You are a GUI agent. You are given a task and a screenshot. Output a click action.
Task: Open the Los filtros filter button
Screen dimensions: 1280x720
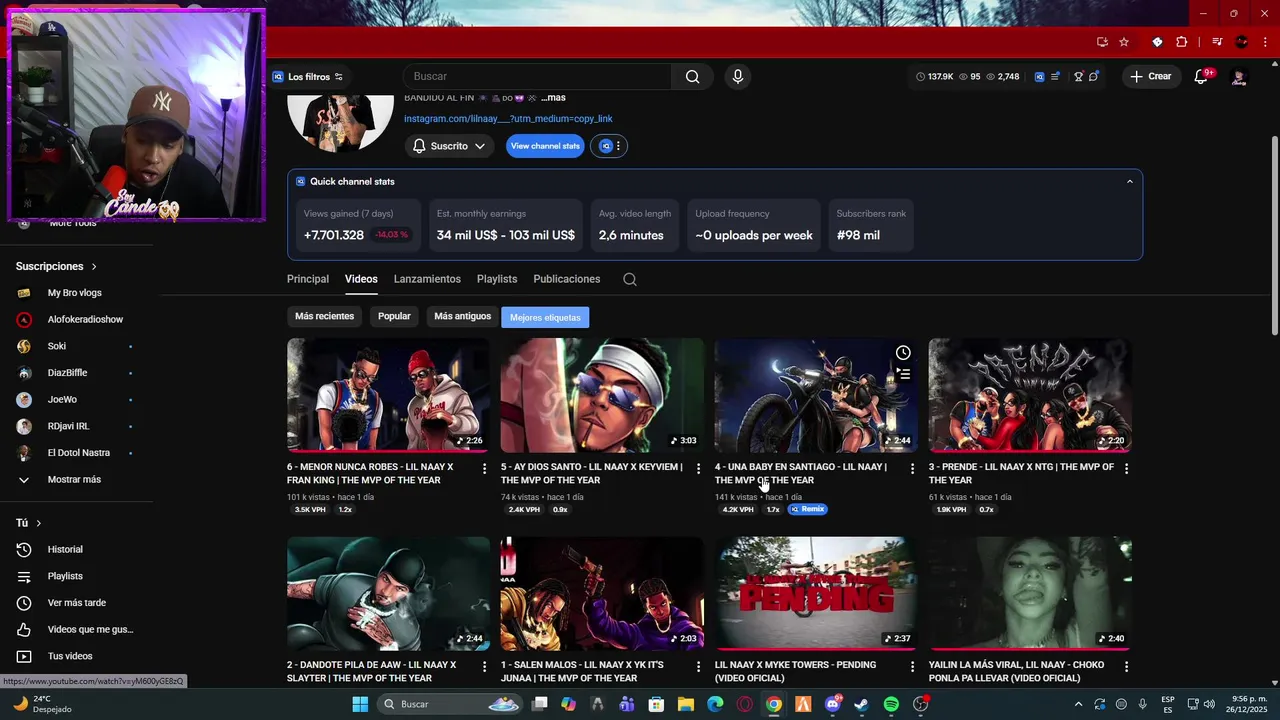pos(308,77)
